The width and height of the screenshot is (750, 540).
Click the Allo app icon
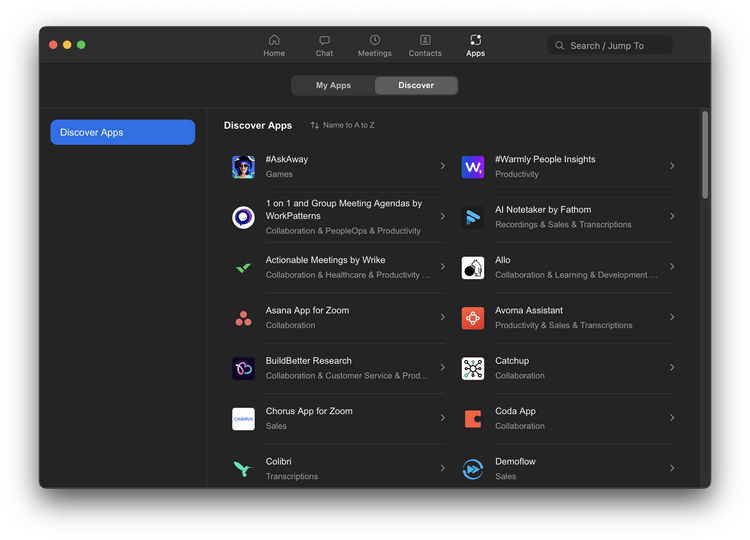(x=473, y=268)
